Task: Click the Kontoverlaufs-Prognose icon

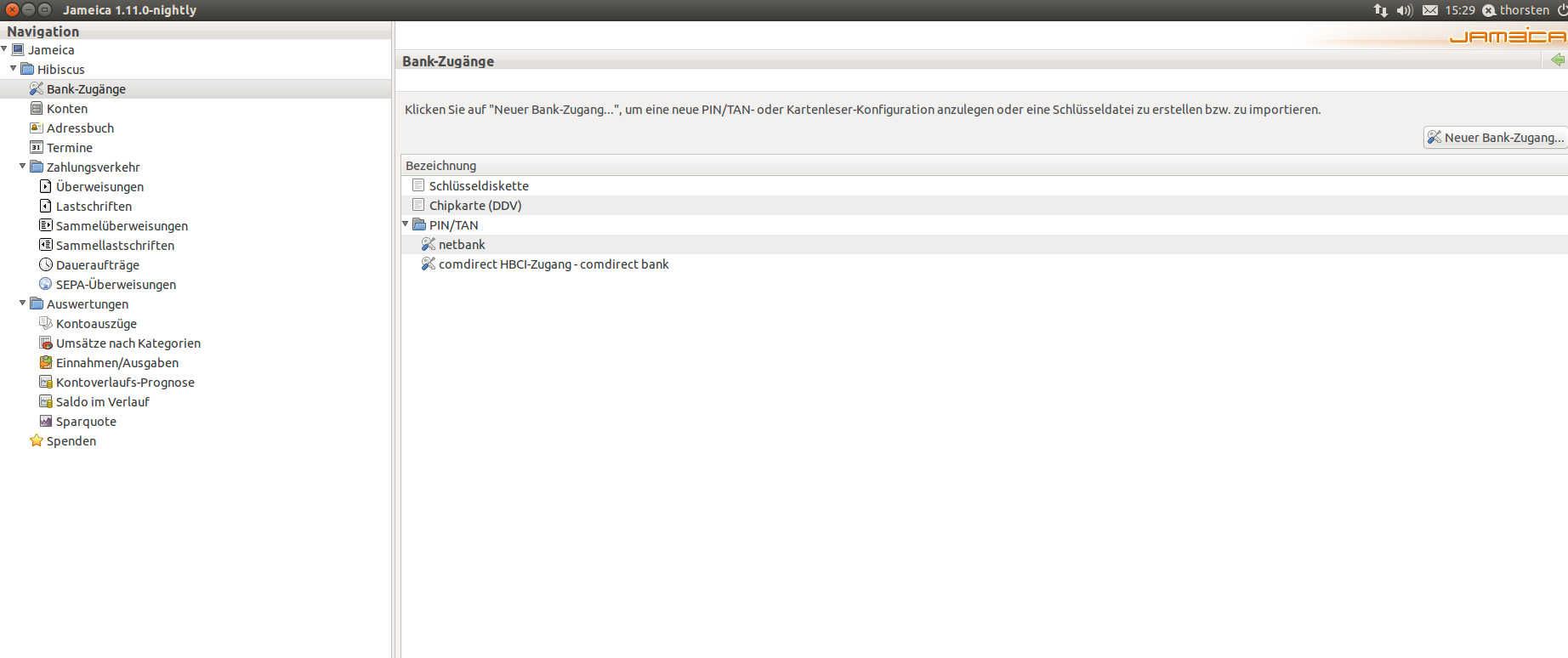Action: (45, 382)
